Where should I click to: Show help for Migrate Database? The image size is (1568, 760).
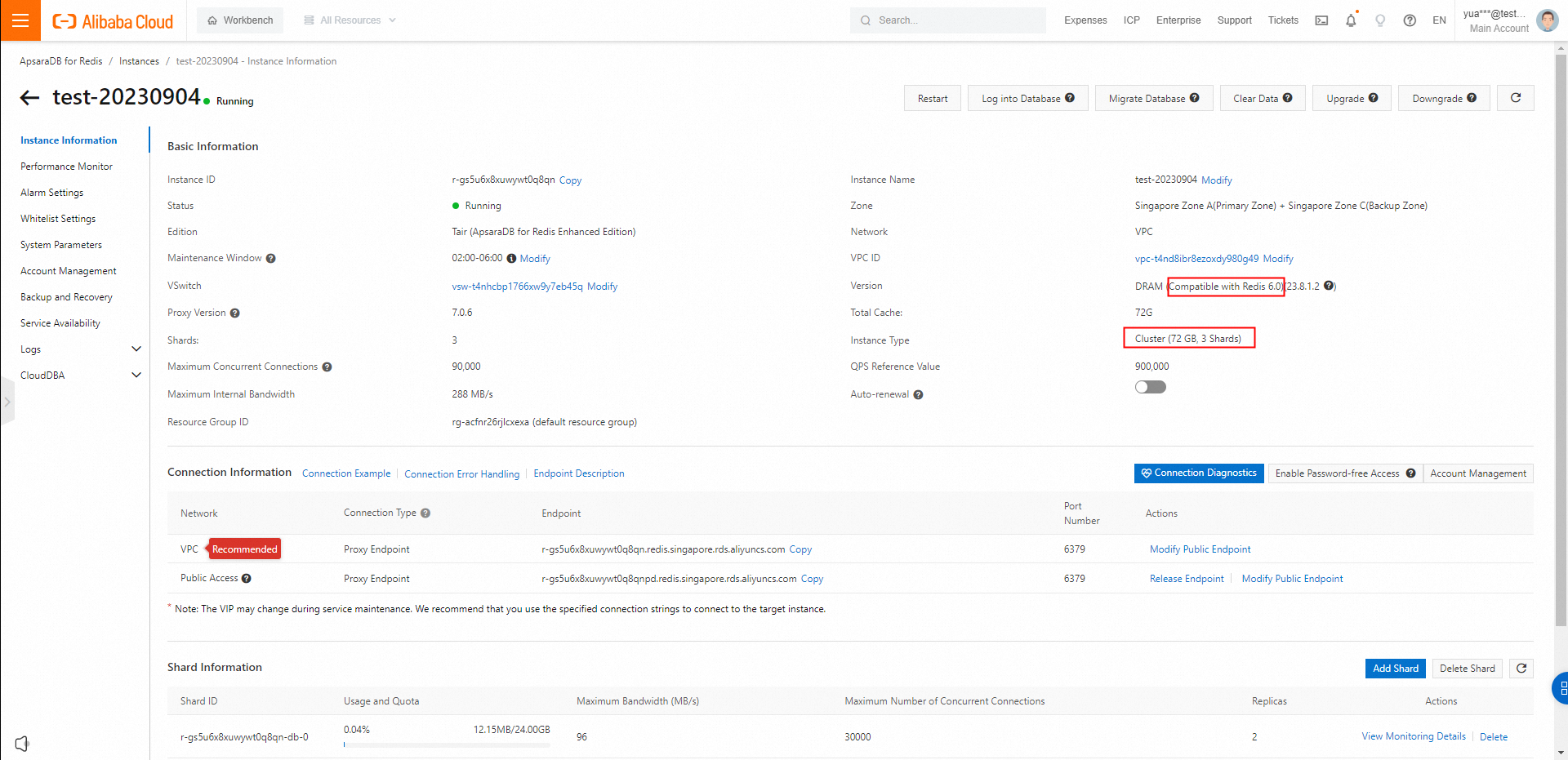pyautogui.click(x=1194, y=98)
